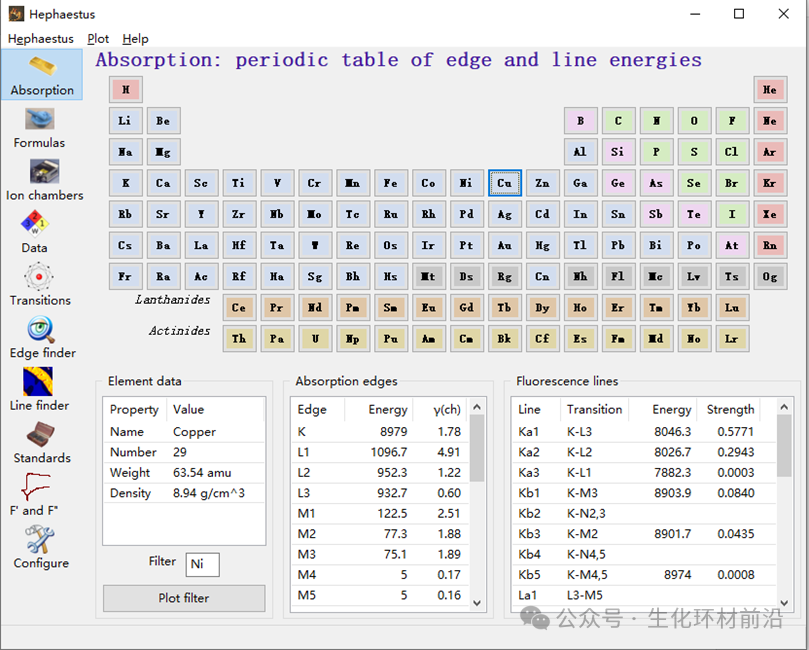Click the Energy column header in Absorption edges
The image size is (809, 650).
pos(380,410)
